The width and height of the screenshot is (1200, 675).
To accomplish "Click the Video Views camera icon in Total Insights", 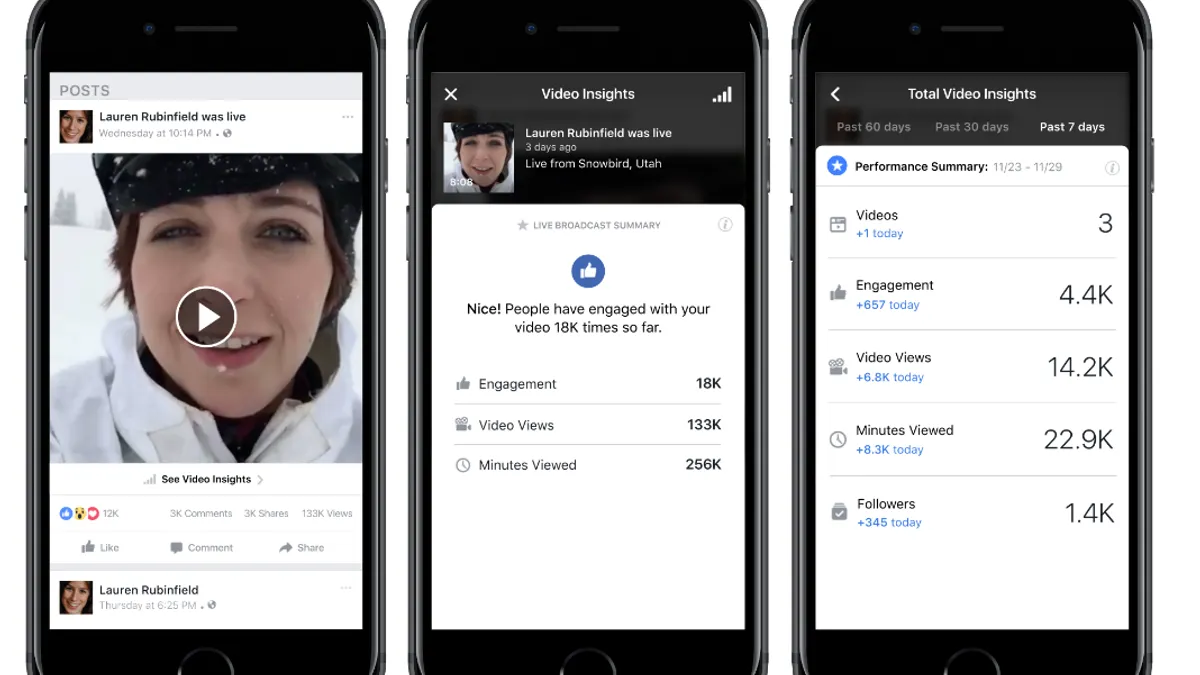I will coord(838,368).
